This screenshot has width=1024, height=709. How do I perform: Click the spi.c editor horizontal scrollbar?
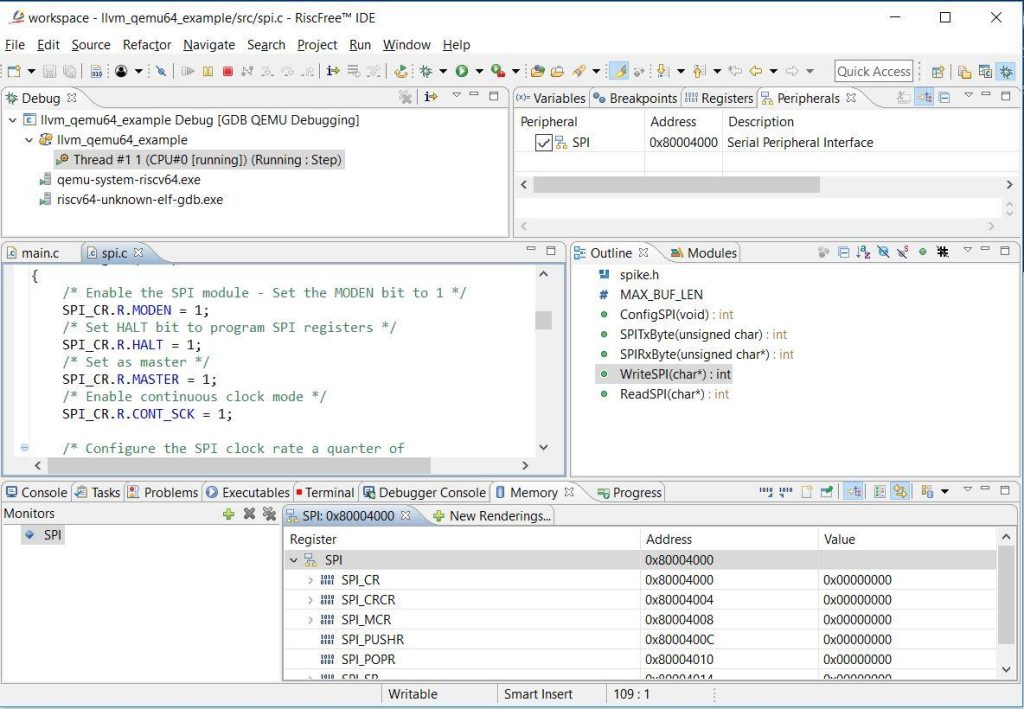239,465
